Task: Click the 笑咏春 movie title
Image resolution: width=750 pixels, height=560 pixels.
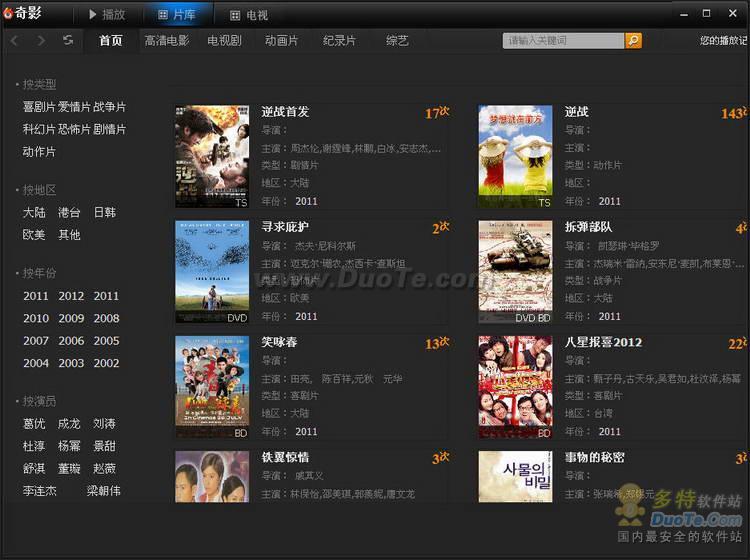Action: pos(279,342)
